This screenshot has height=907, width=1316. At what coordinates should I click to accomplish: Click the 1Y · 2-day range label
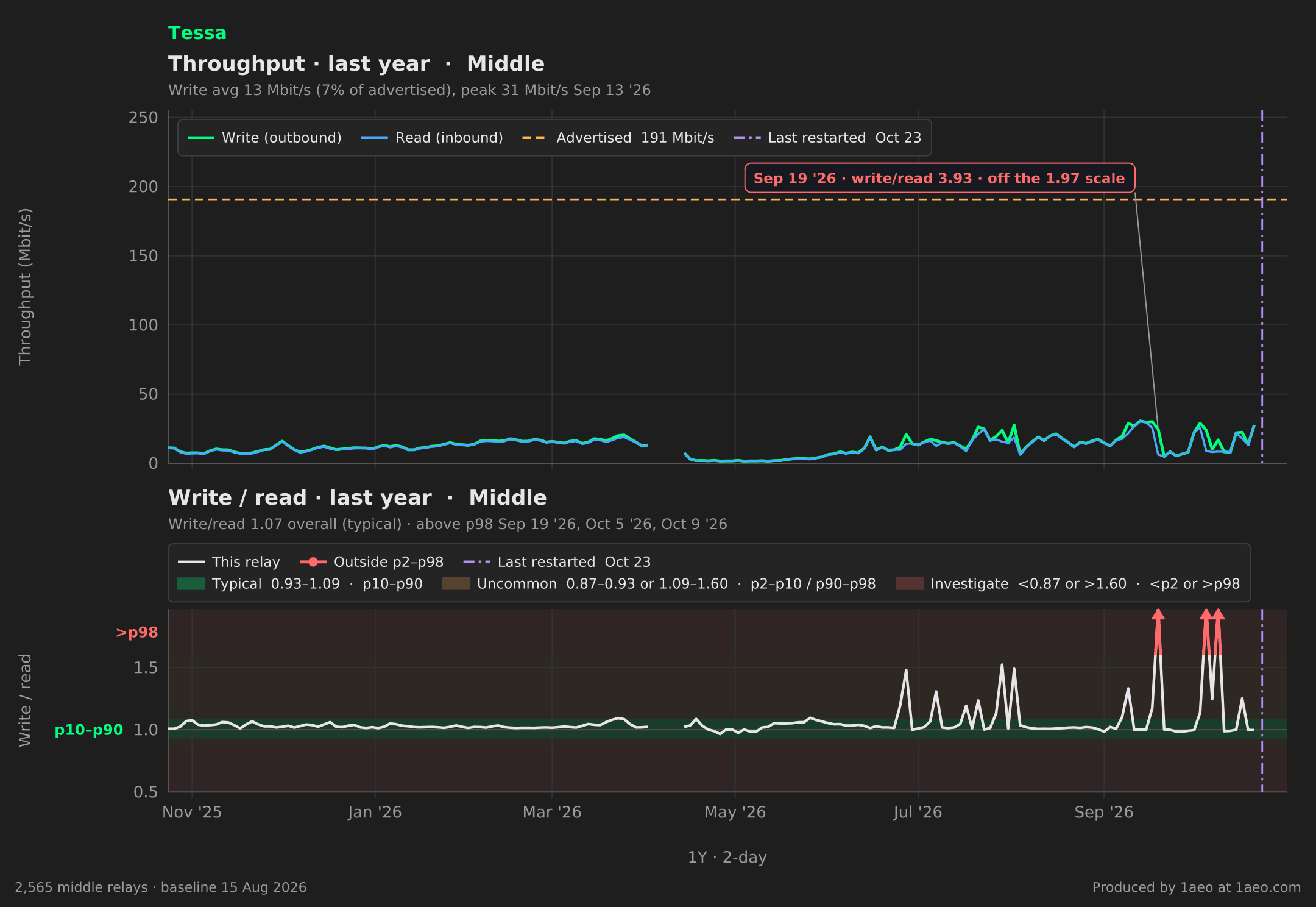[727, 857]
